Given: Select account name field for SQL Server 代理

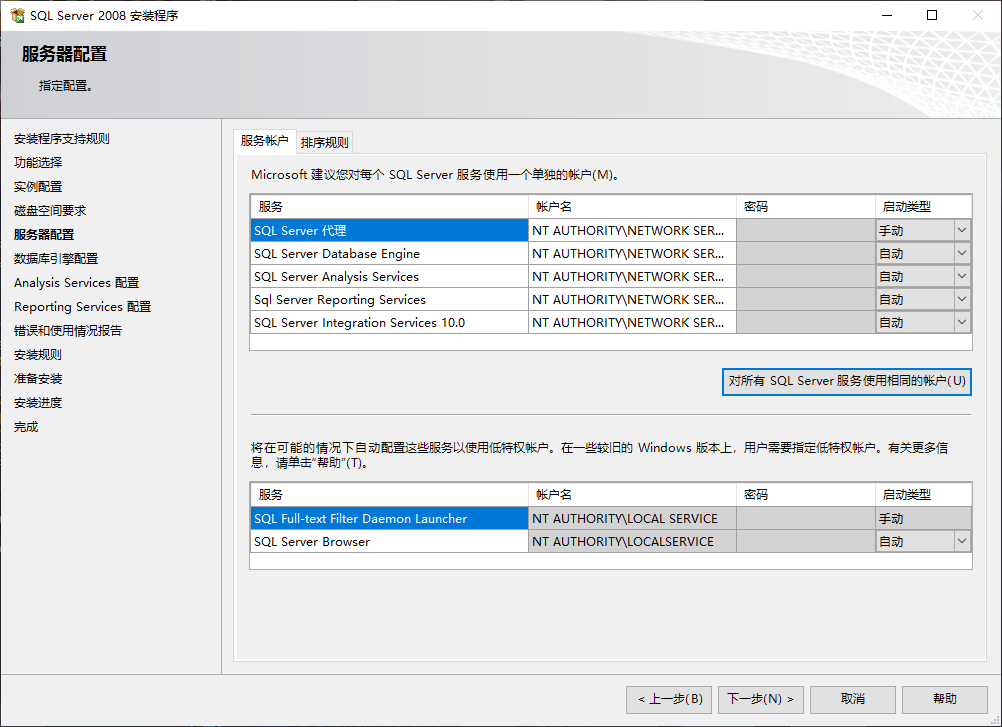Looking at the screenshot, I should point(632,231).
